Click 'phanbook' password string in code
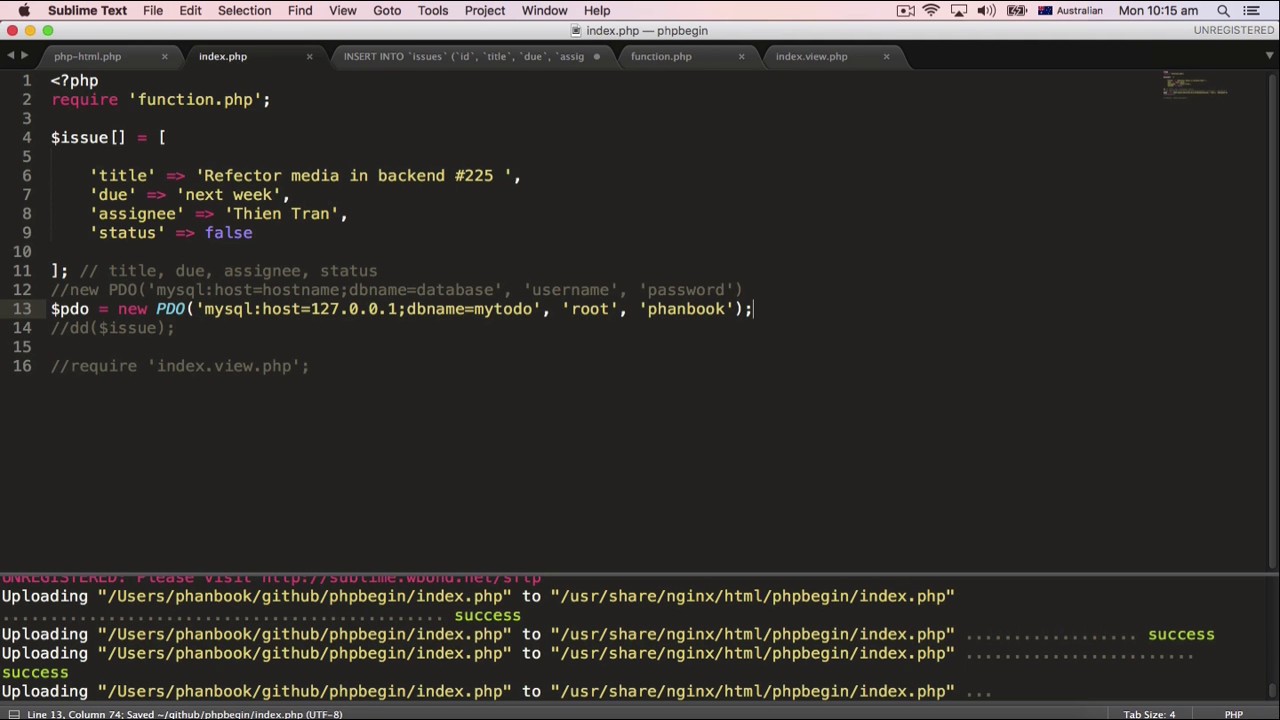1280x720 pixels. point(686,308)
